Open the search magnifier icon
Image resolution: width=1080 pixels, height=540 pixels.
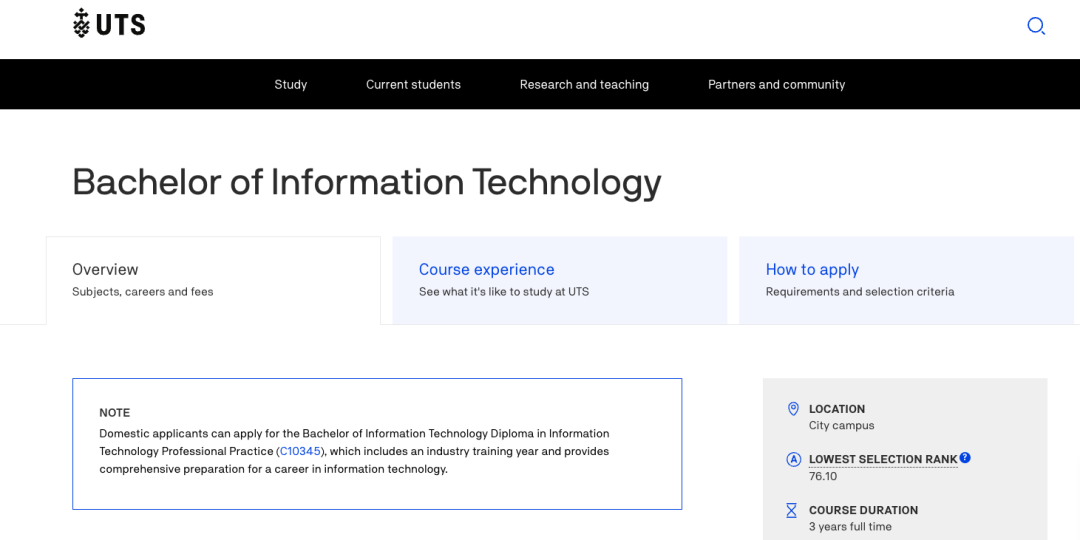(1036, 26)
